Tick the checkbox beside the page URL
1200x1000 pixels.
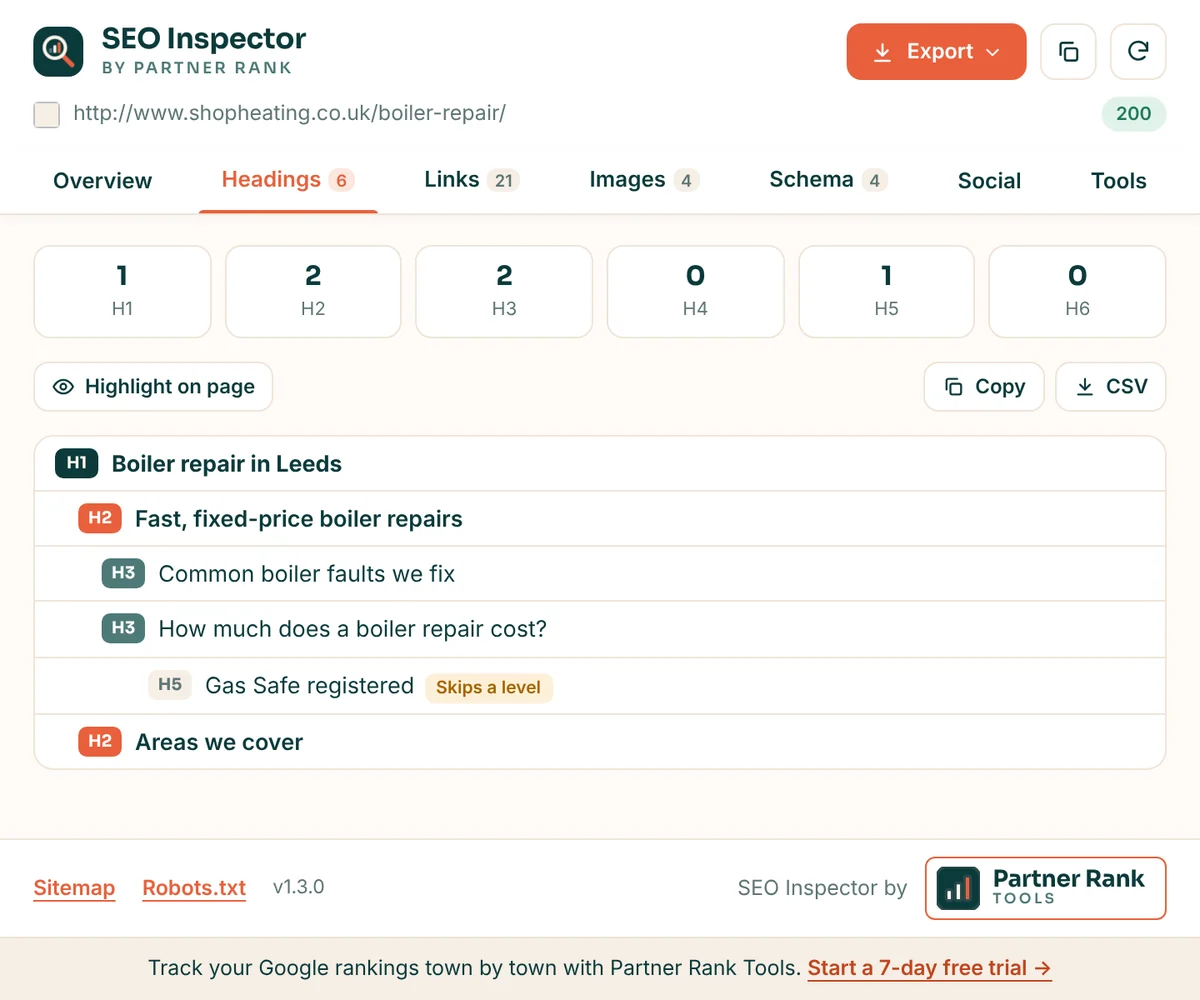pos(46,114)
